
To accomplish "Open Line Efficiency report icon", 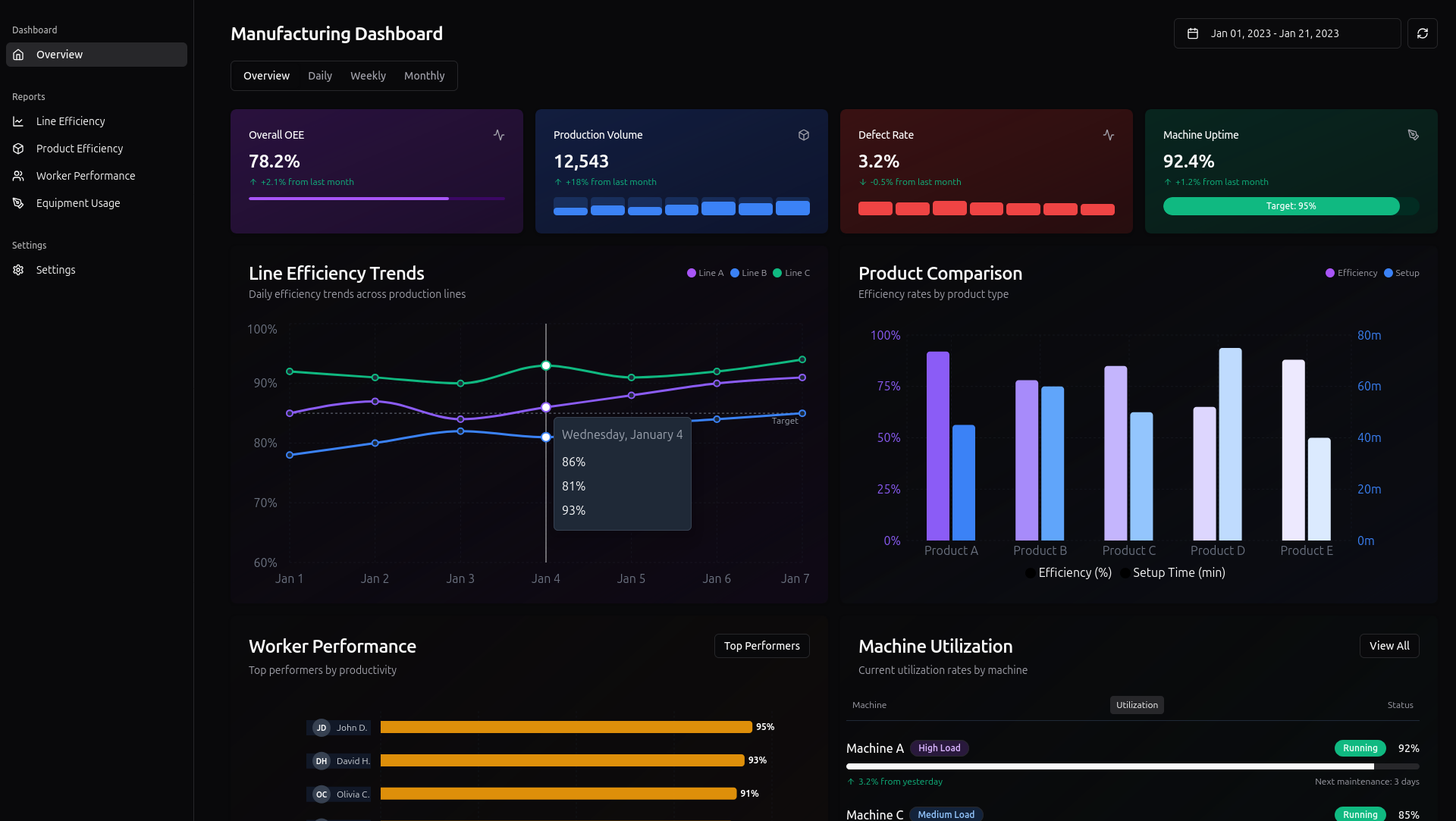I will 18,121.
